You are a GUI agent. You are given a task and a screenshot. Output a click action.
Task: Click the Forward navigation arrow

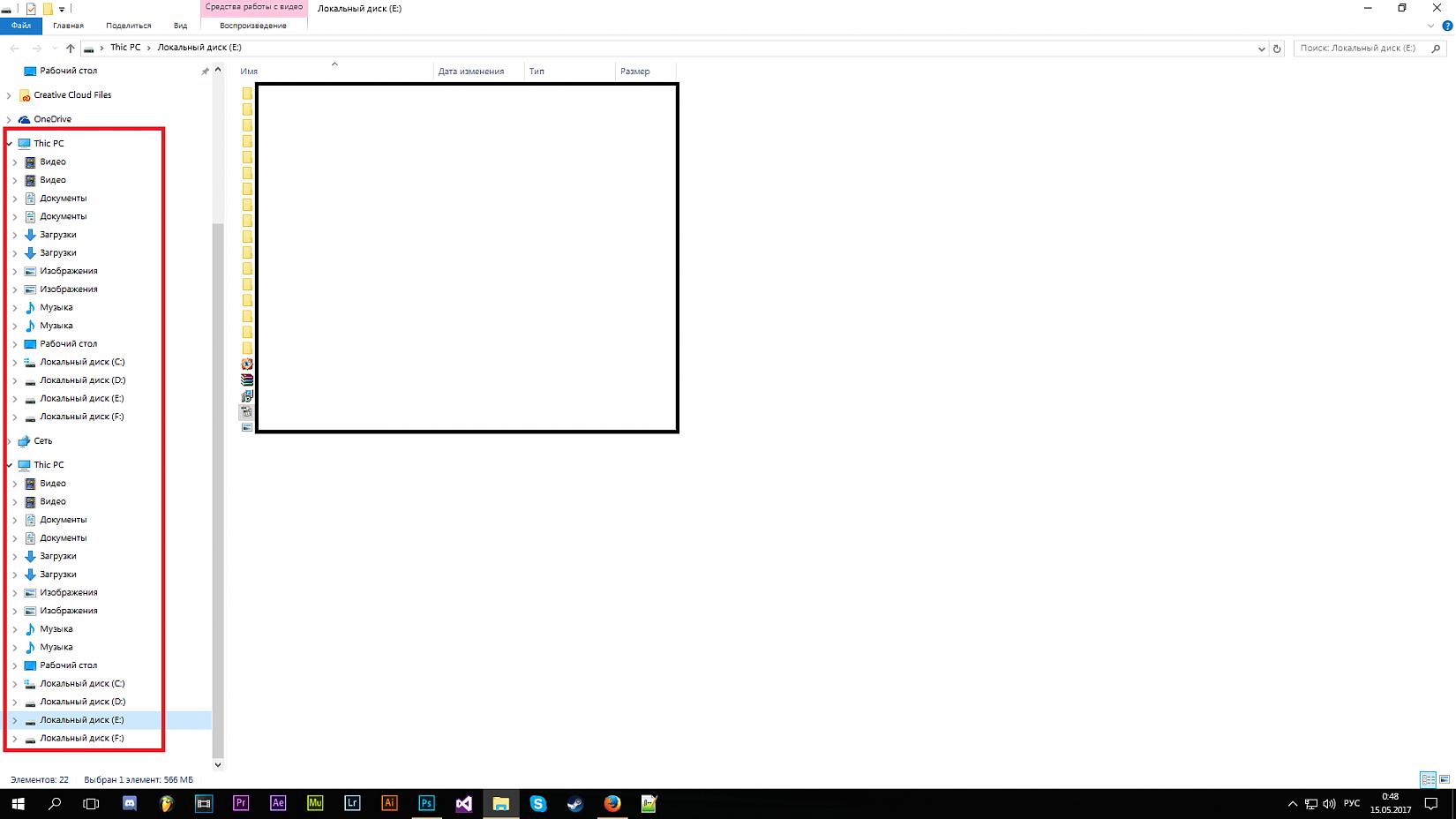tap(36, 48)
